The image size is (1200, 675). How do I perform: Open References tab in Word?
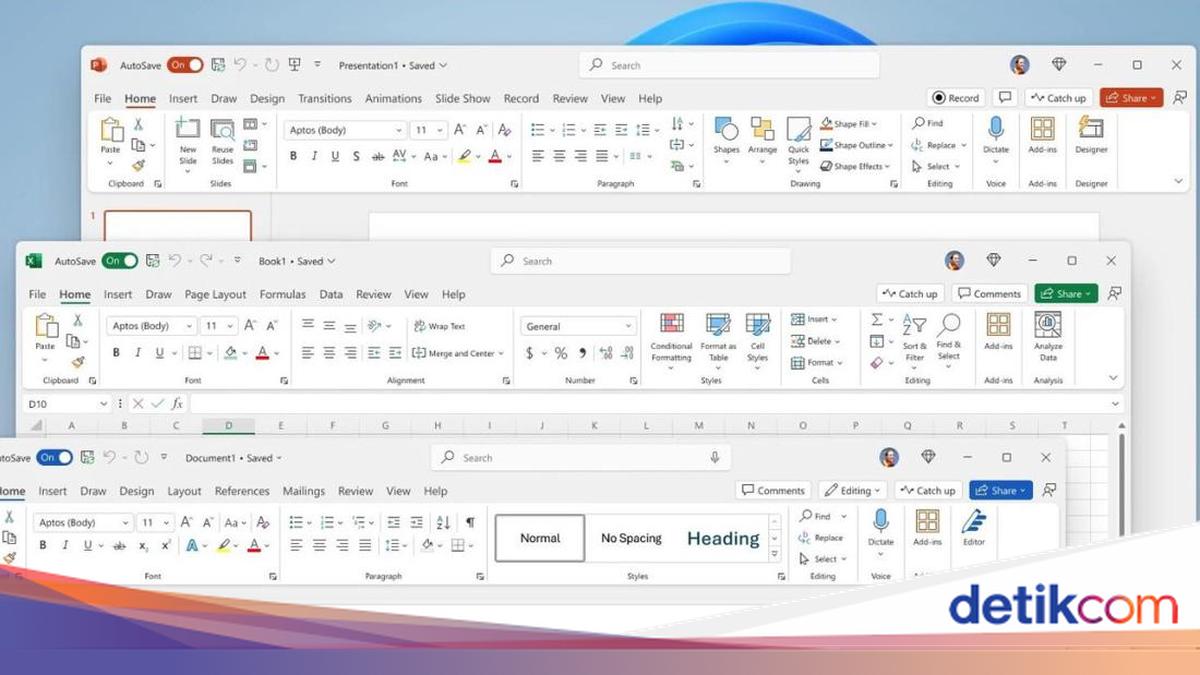coord(242,491)
